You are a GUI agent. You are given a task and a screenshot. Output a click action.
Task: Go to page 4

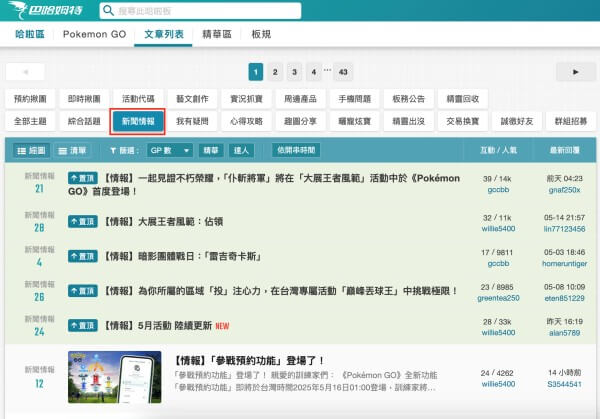[313, 72]
